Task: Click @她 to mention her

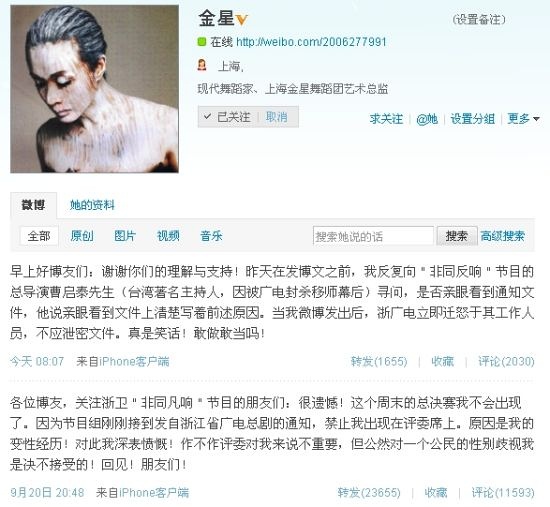Action: click(427, 119)
